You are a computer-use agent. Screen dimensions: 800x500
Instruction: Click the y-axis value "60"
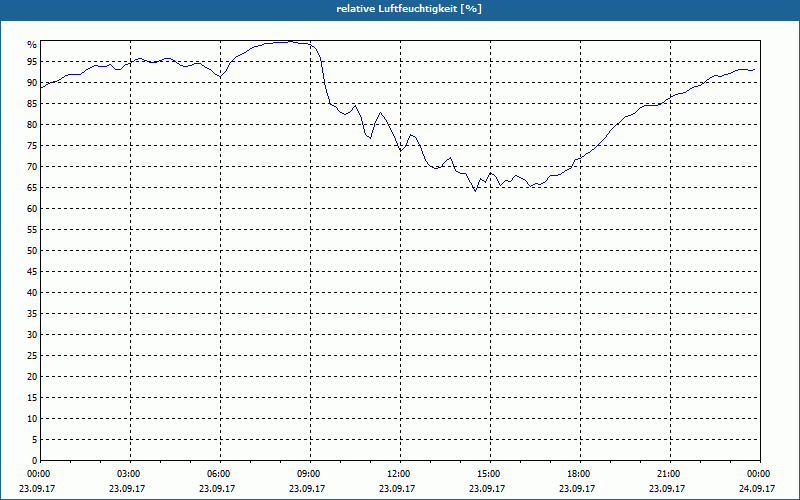point(32,209)
